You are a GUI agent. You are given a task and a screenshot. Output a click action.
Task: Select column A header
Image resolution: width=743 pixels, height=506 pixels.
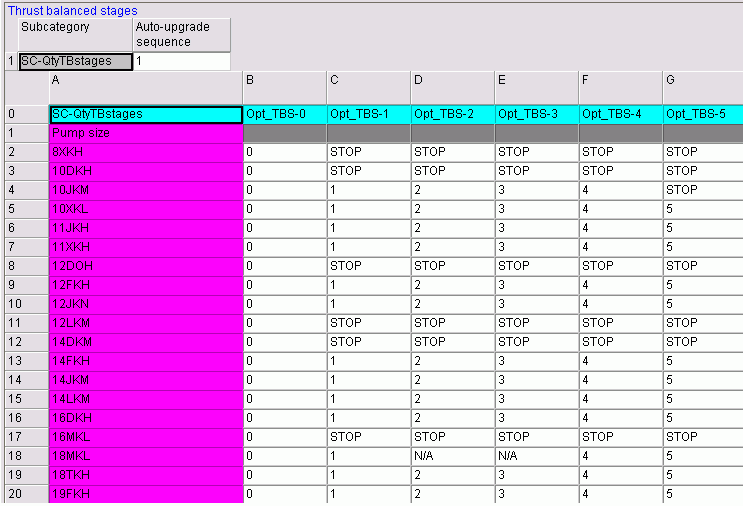click(x=146, y=88)
